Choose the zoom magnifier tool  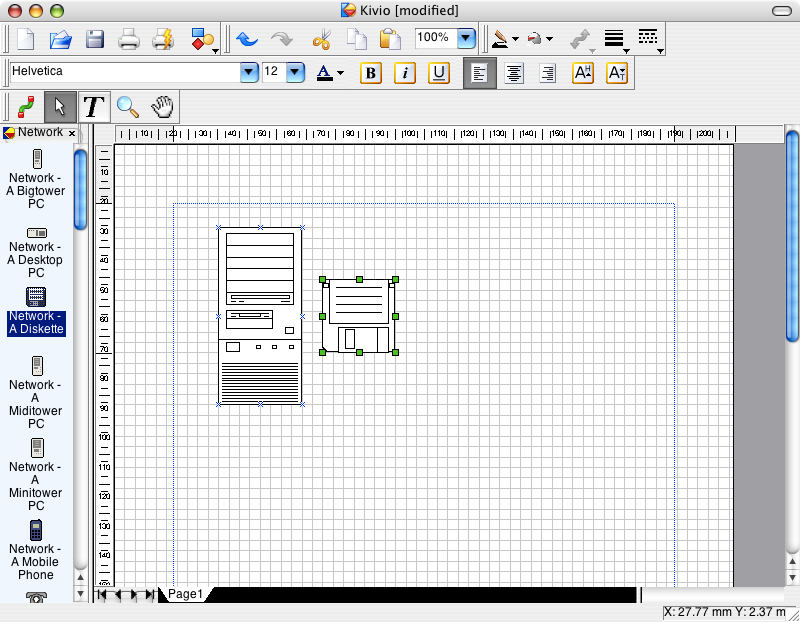point(127,106)
